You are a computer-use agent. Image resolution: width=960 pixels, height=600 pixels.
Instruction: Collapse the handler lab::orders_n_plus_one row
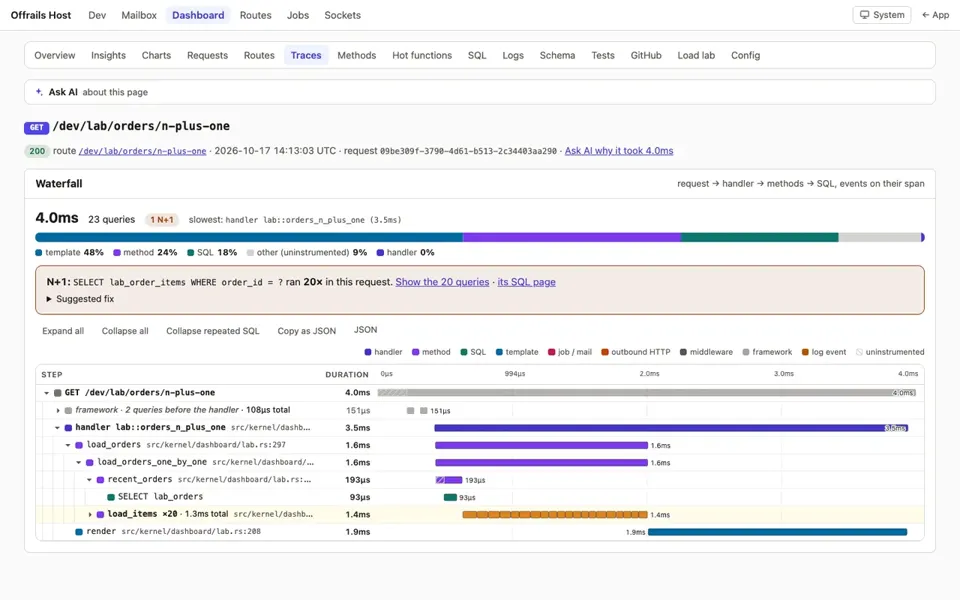(57, 427)
